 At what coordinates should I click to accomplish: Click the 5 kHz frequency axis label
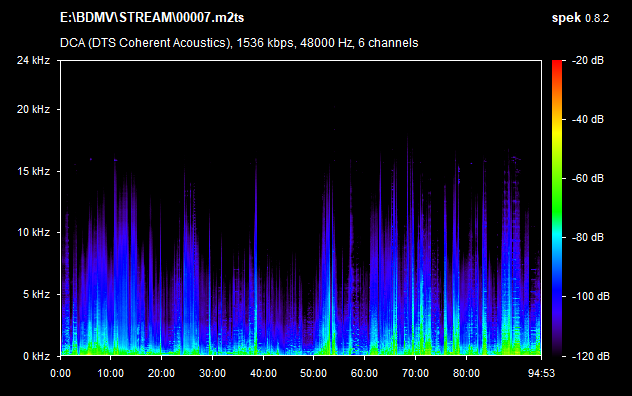(36, 294)
